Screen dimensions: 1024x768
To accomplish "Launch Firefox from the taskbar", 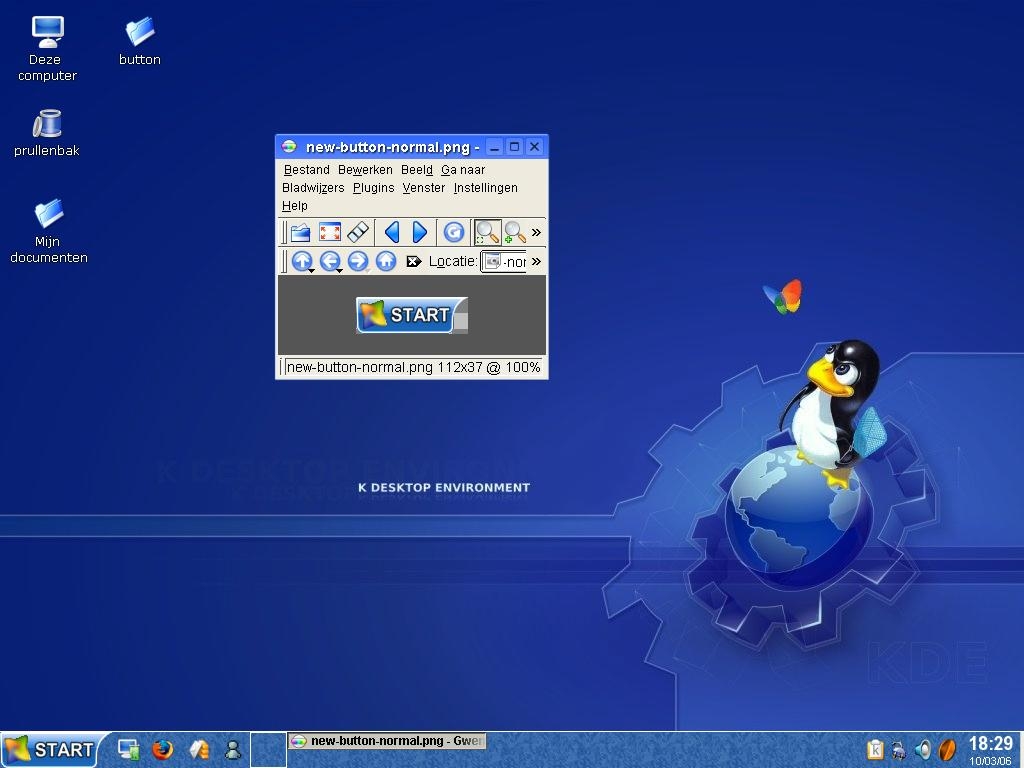I will [x=163, y=749].
